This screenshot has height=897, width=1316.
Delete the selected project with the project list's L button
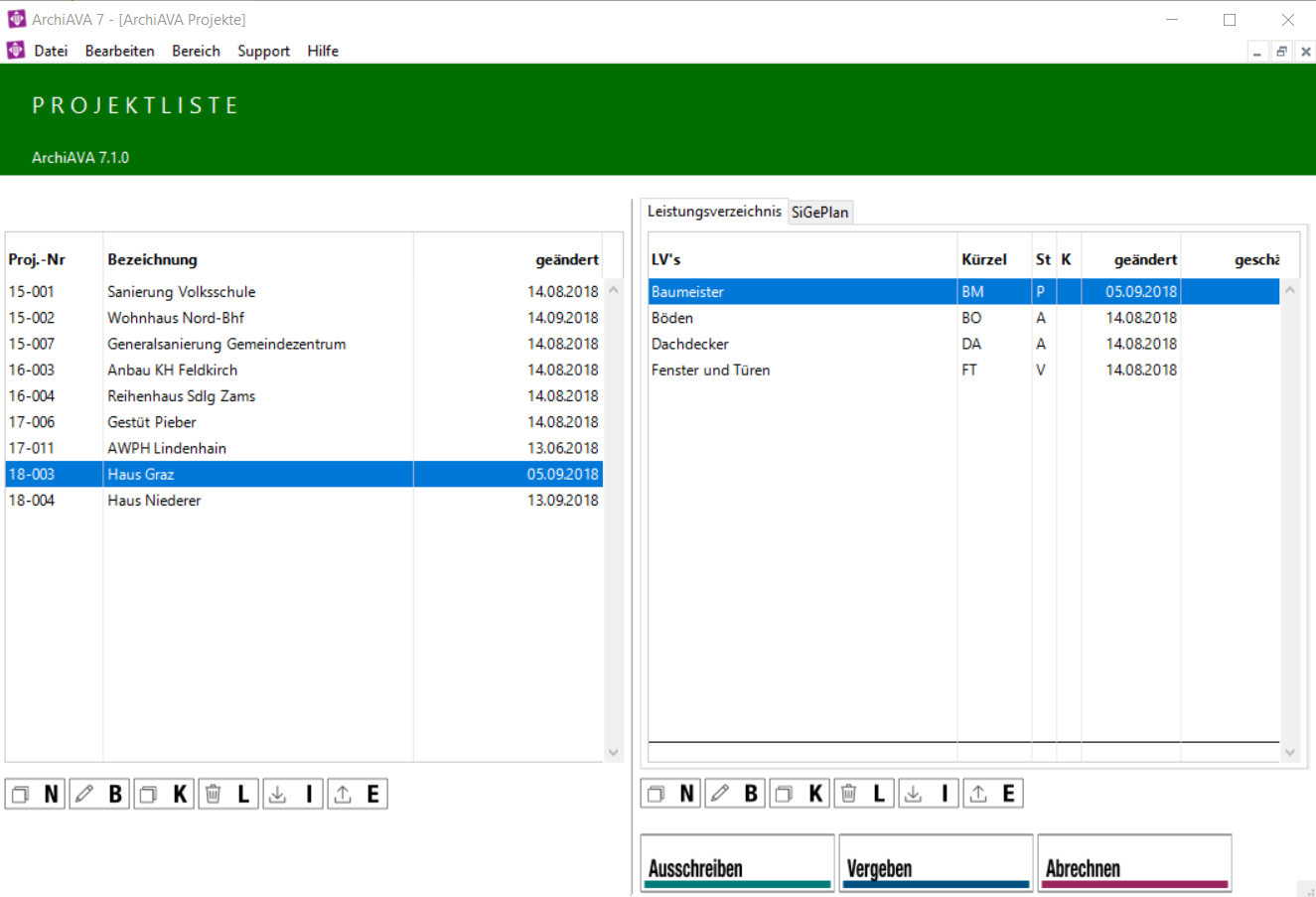click(x=228, y=794)
